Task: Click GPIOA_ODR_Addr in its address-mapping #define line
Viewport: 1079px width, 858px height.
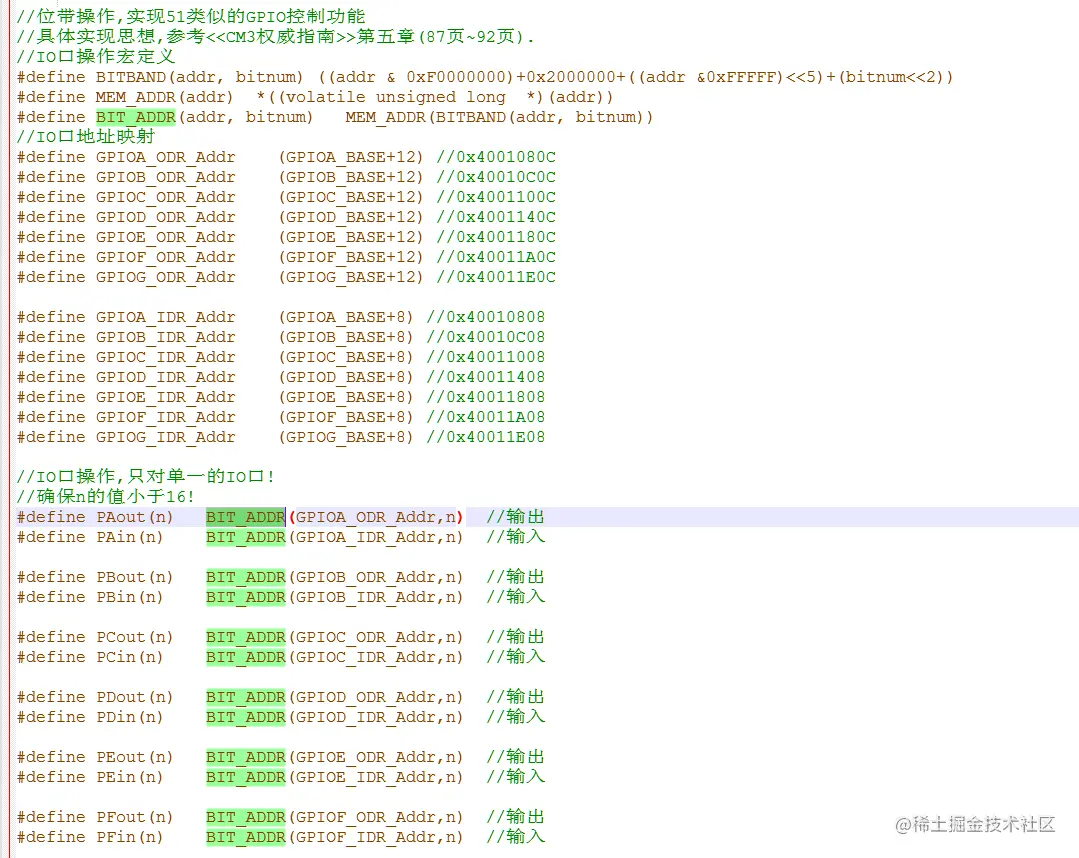Action: 165,157
